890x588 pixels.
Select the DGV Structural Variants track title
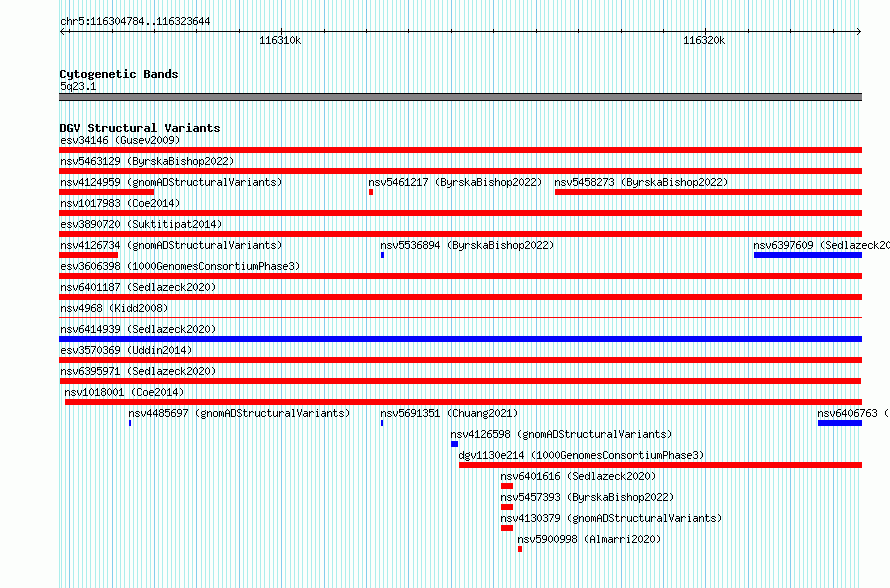click(140, 128)
